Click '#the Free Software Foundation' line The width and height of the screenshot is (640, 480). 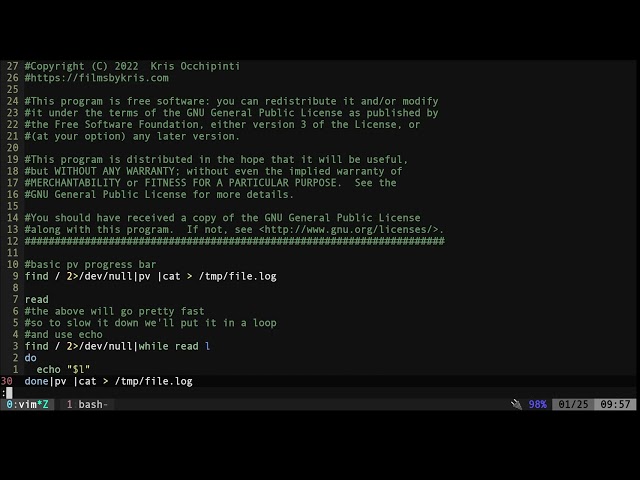tap(222, 124)
